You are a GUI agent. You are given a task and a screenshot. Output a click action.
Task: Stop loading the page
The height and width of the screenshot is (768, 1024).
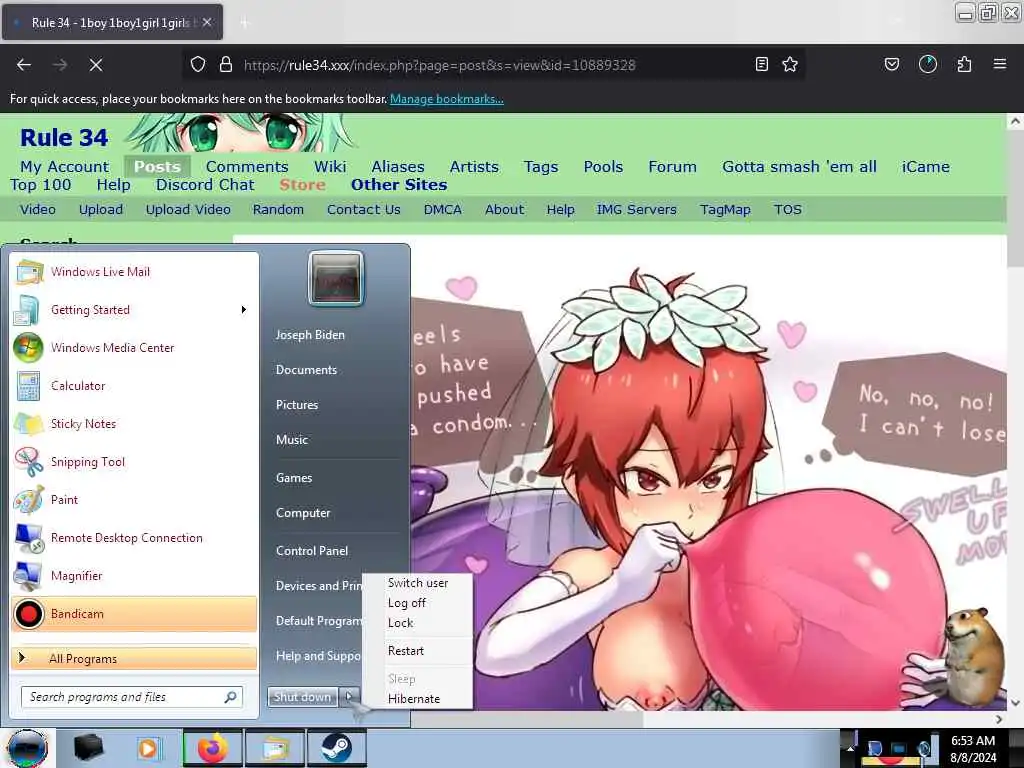click(x=95, y=65)
